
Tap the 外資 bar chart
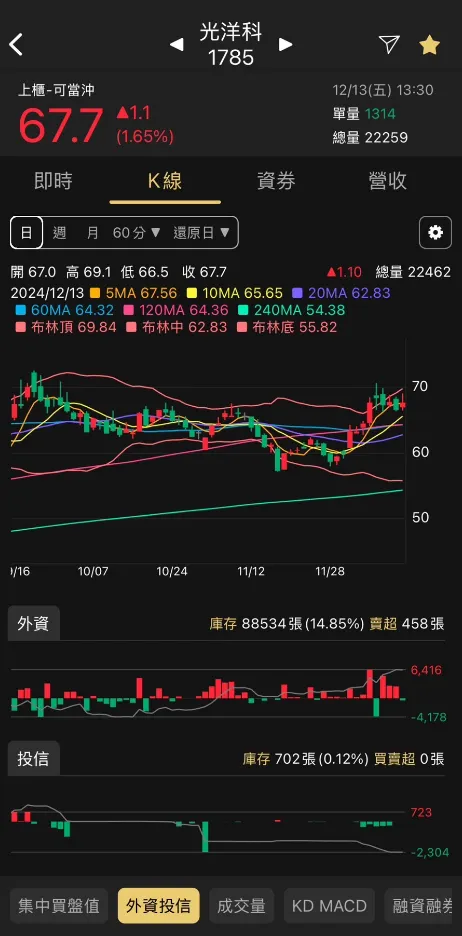[x=208, y=692]
